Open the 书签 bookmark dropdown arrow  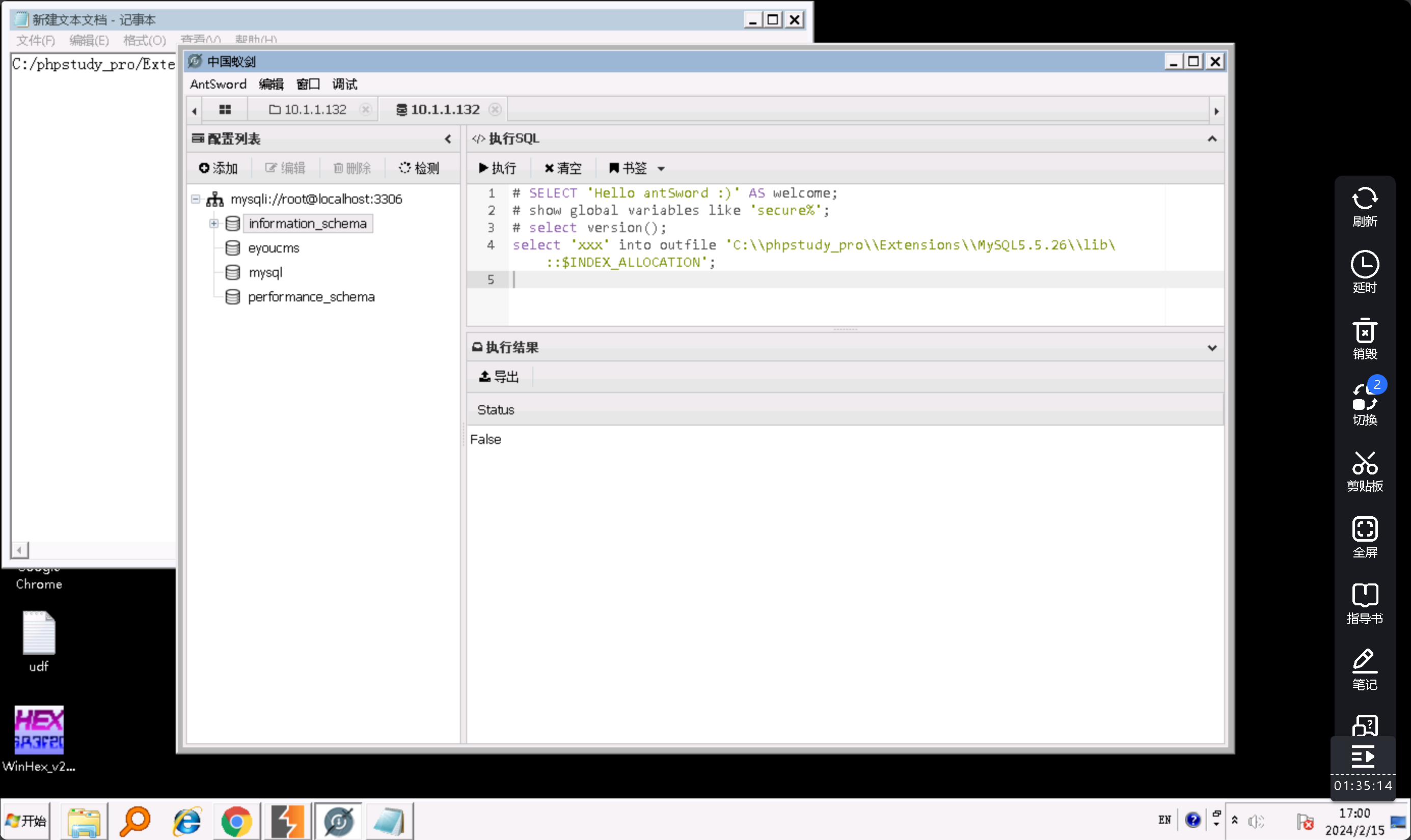(661, 169)
